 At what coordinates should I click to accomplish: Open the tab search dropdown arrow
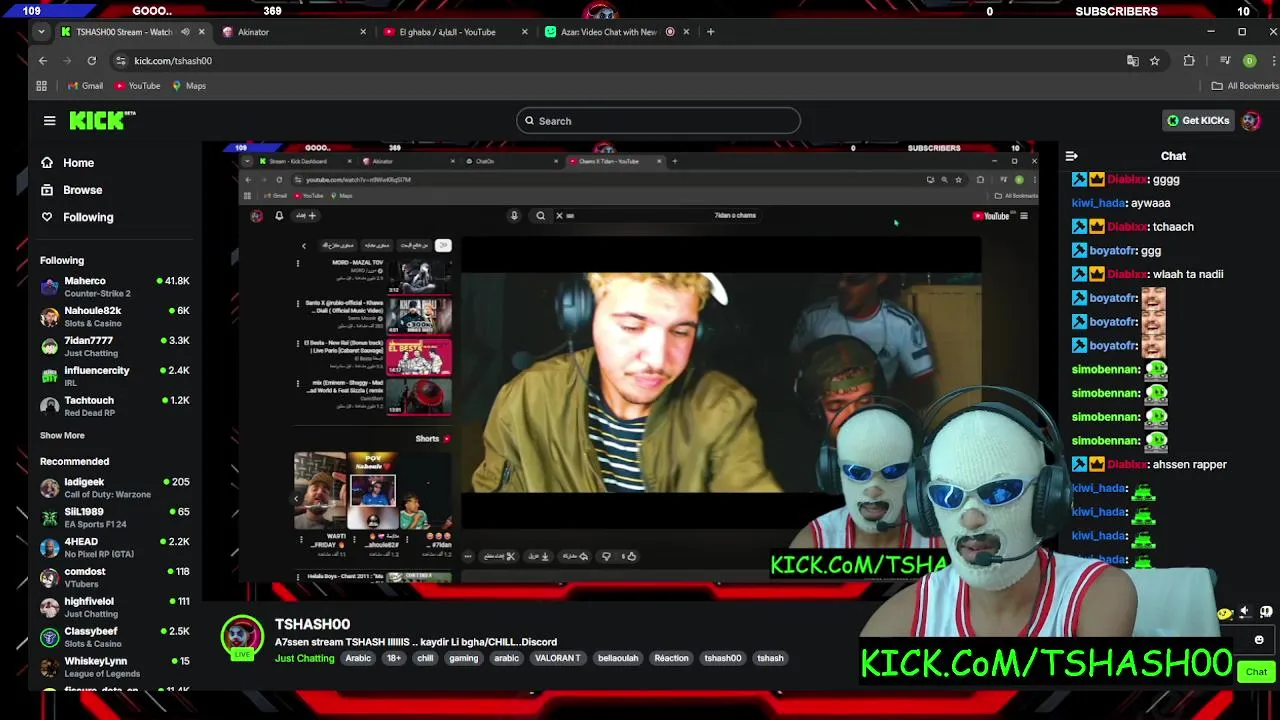point(41,32)
